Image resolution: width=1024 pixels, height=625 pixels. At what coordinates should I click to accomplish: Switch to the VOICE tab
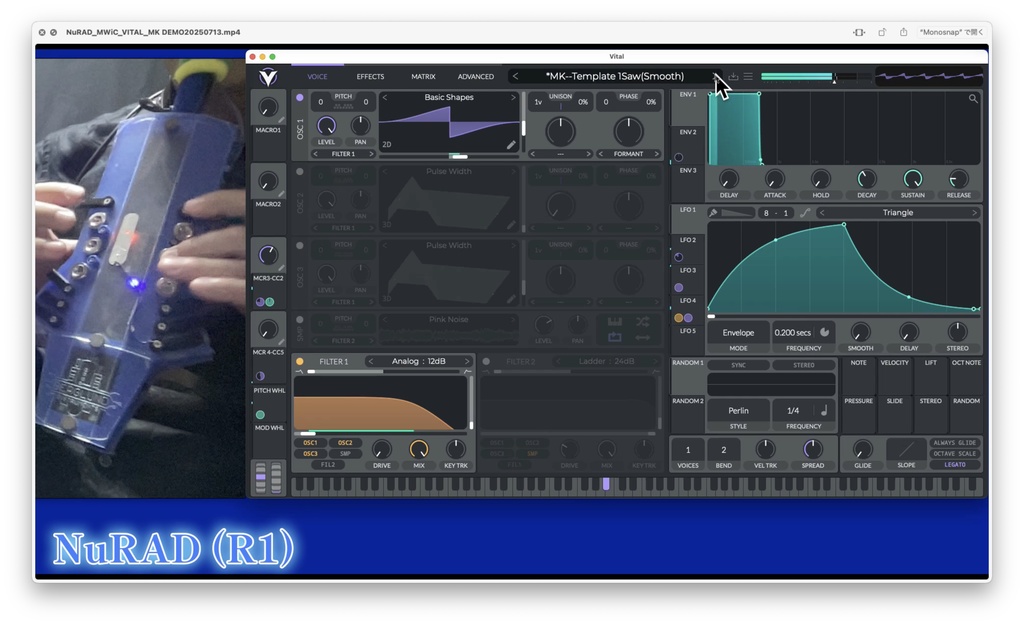[x=317, y=76]
